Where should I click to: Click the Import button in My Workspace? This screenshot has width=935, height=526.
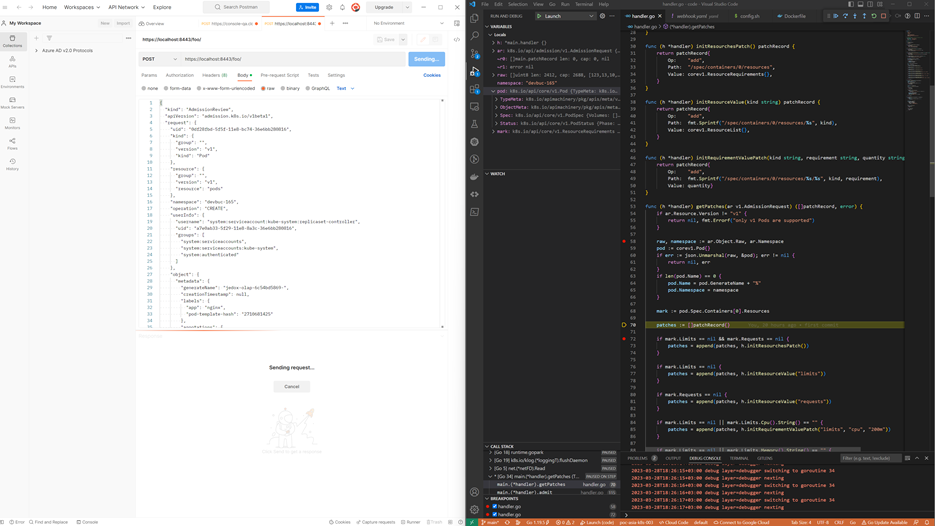click(x=123, y=23)
